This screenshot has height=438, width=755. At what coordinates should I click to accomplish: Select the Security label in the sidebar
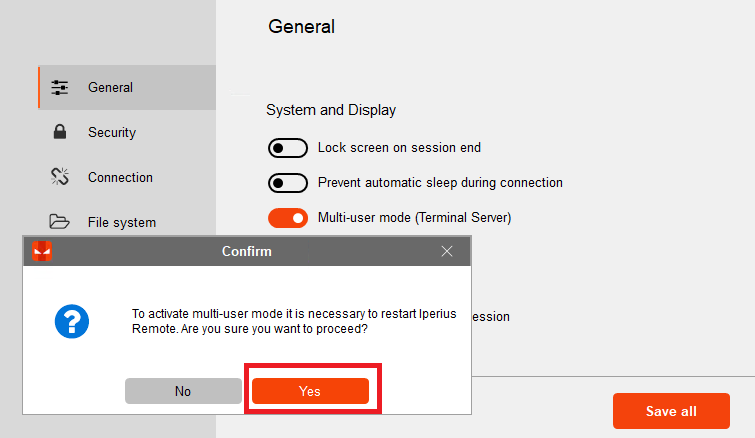tap(112, 132)
